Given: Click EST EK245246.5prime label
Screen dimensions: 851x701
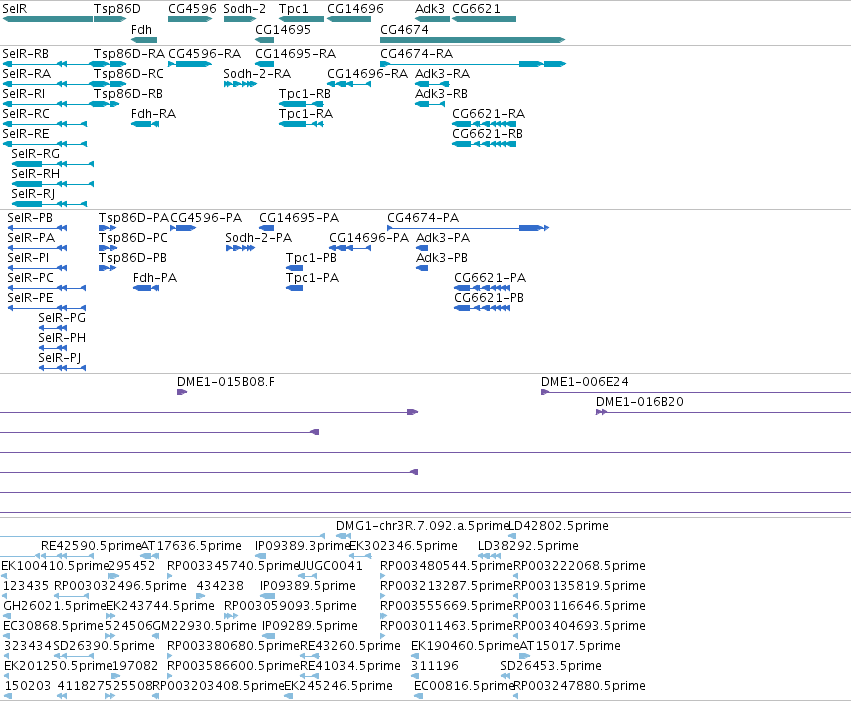Looking at the screenshot, I should [x=338, y=686].
